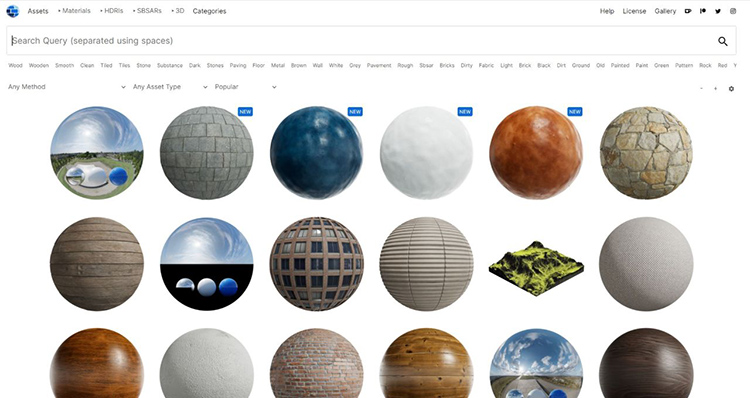Open the Instagram icon link
The width and height of the screenshot is (750, 398).
point(733,11)
